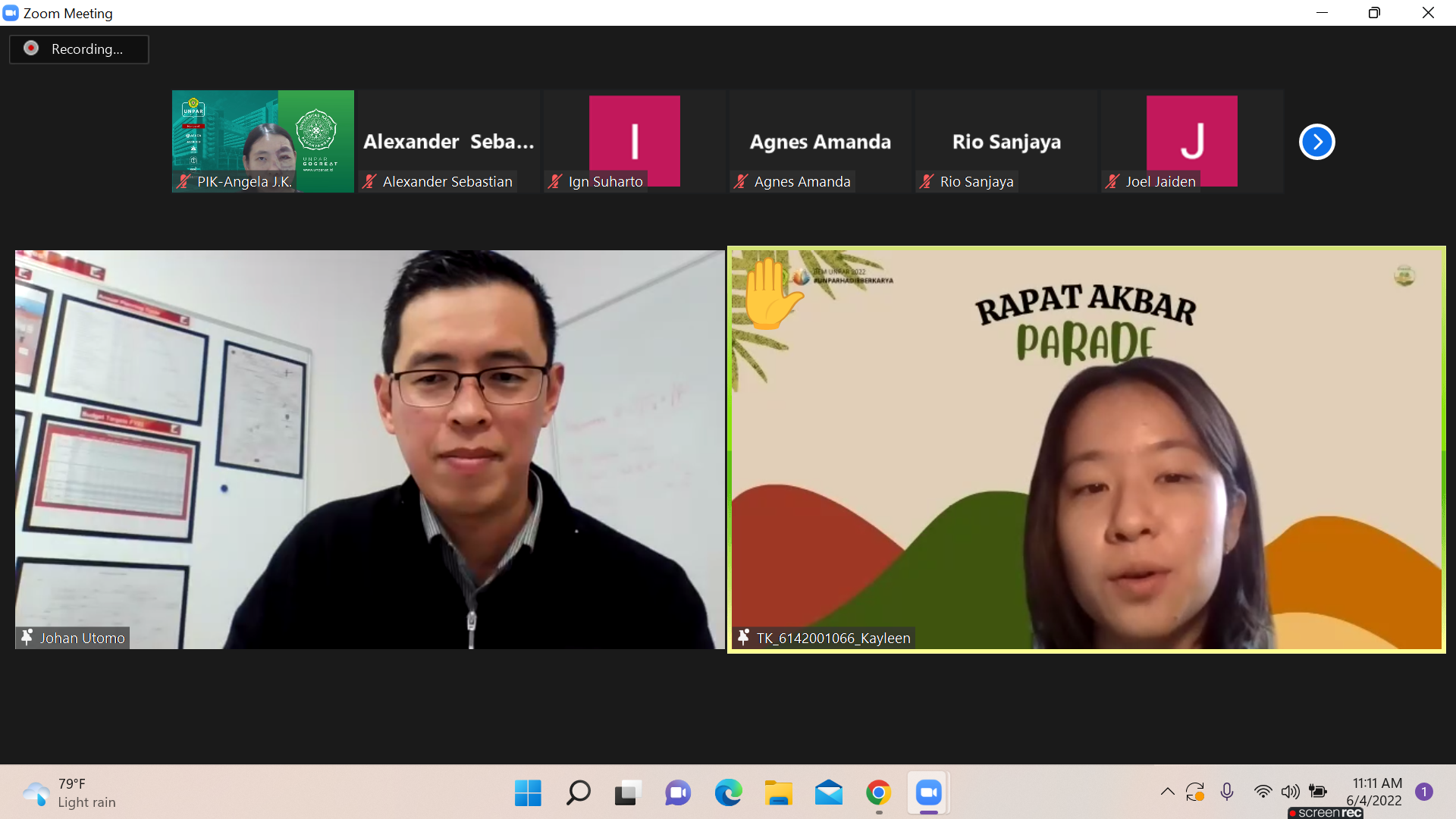
Task: Open volume control in system tray
Action: point(1289,792)
